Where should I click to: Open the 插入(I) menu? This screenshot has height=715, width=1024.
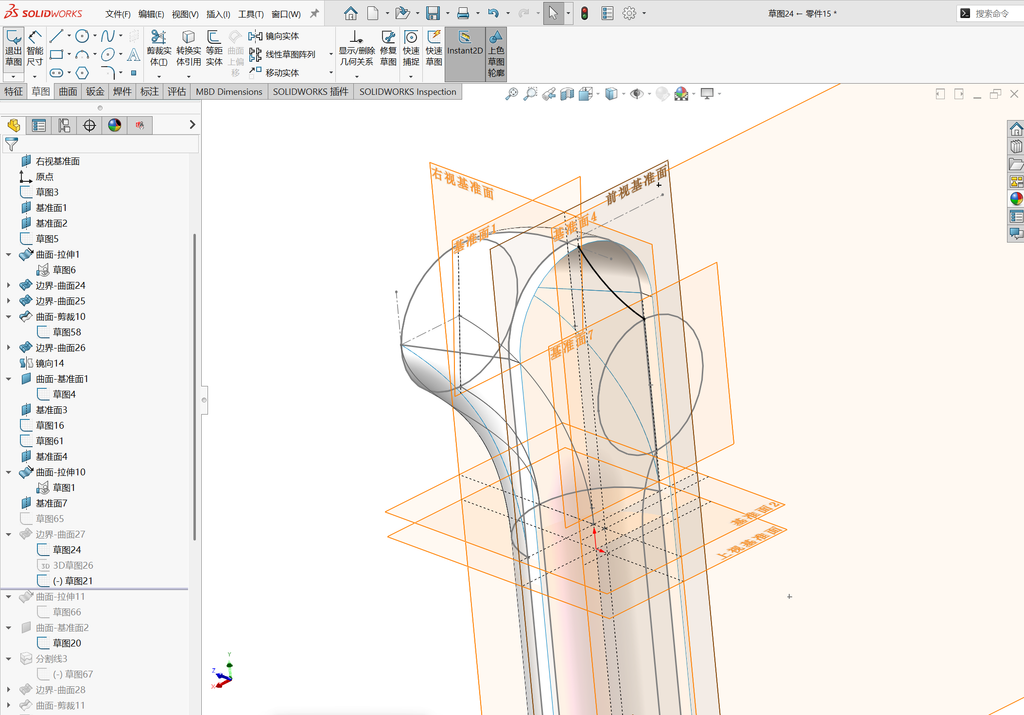218,14
